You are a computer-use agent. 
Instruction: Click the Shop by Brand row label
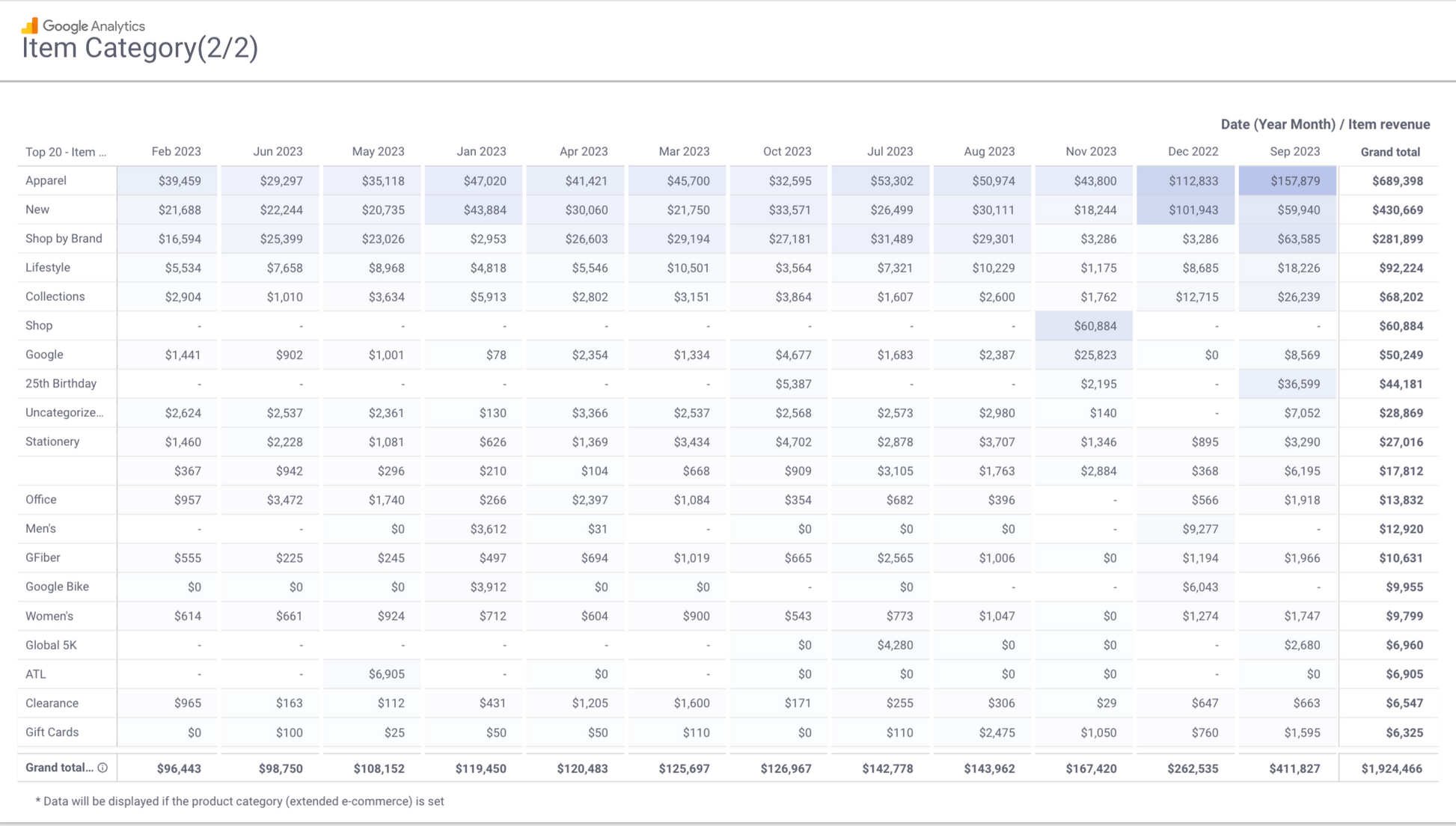point(64,239)
